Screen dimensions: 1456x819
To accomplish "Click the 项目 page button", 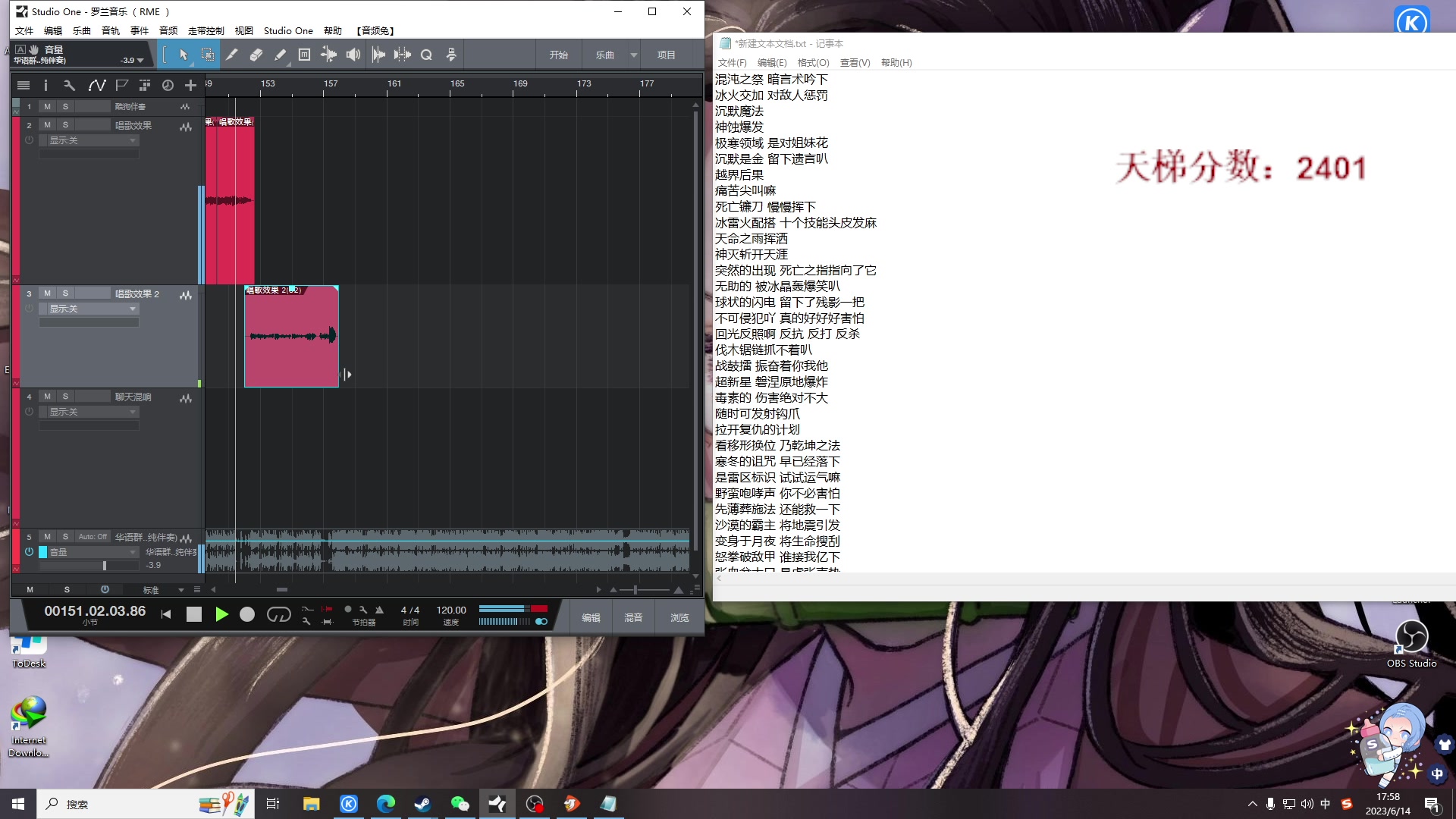I will coord(667,55).
